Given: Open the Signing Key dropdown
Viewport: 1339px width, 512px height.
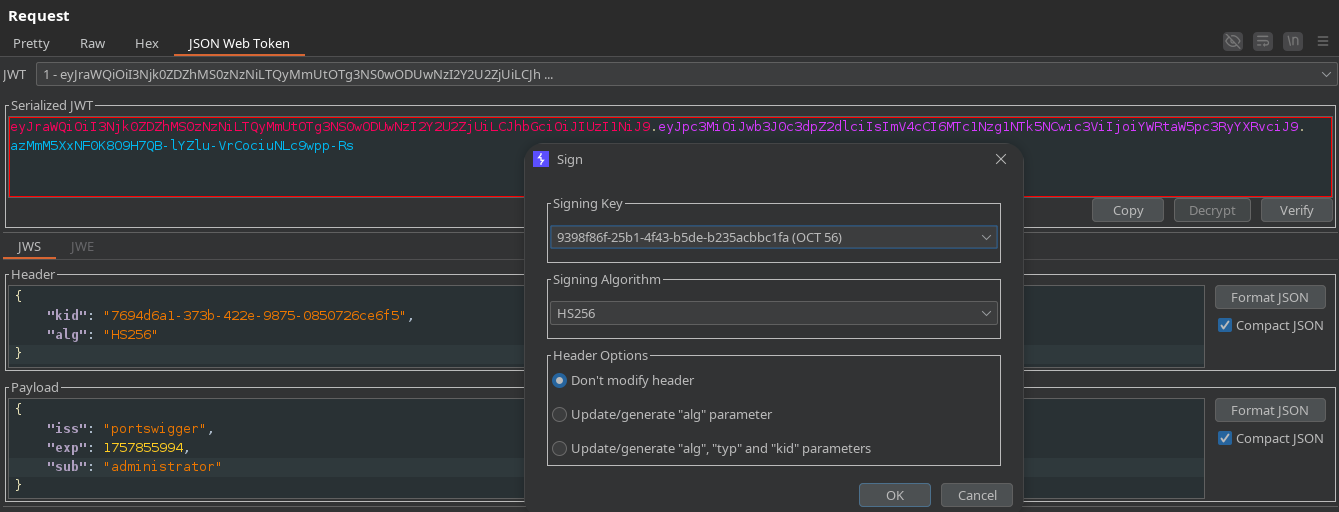Looking at the screenshot, I should coord(773,237).
